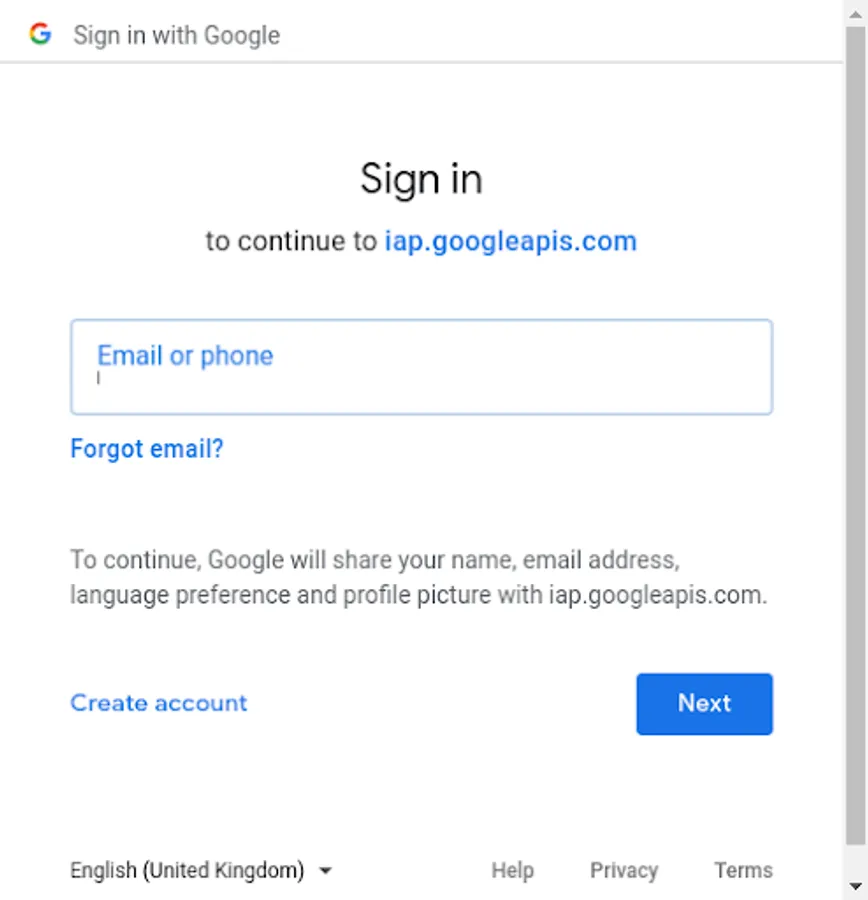The image size is (868, 900).
Task: Expand the language list via caret arrow
Action: [x=326, y=871]
